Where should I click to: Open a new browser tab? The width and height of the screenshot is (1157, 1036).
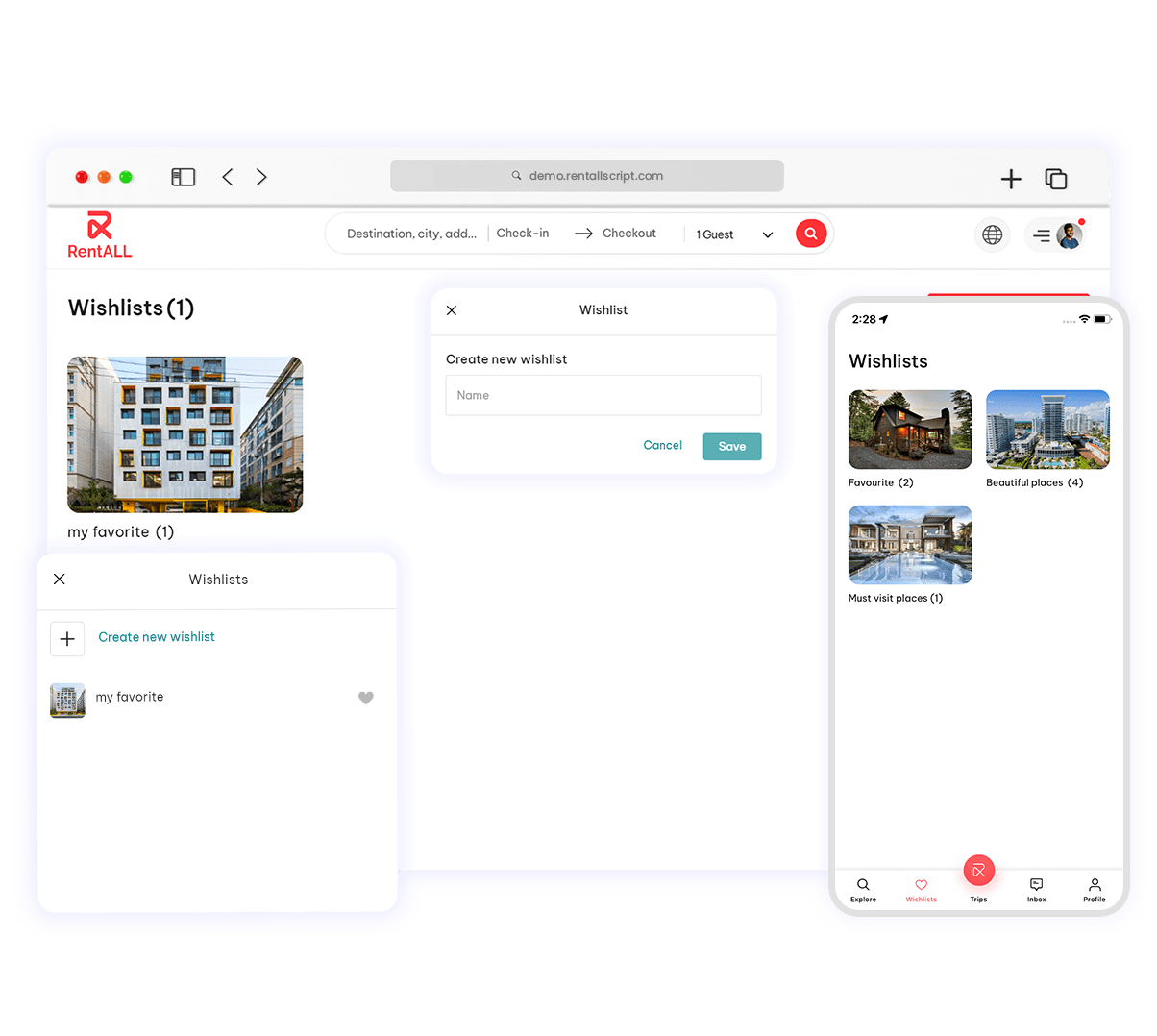1011,179
